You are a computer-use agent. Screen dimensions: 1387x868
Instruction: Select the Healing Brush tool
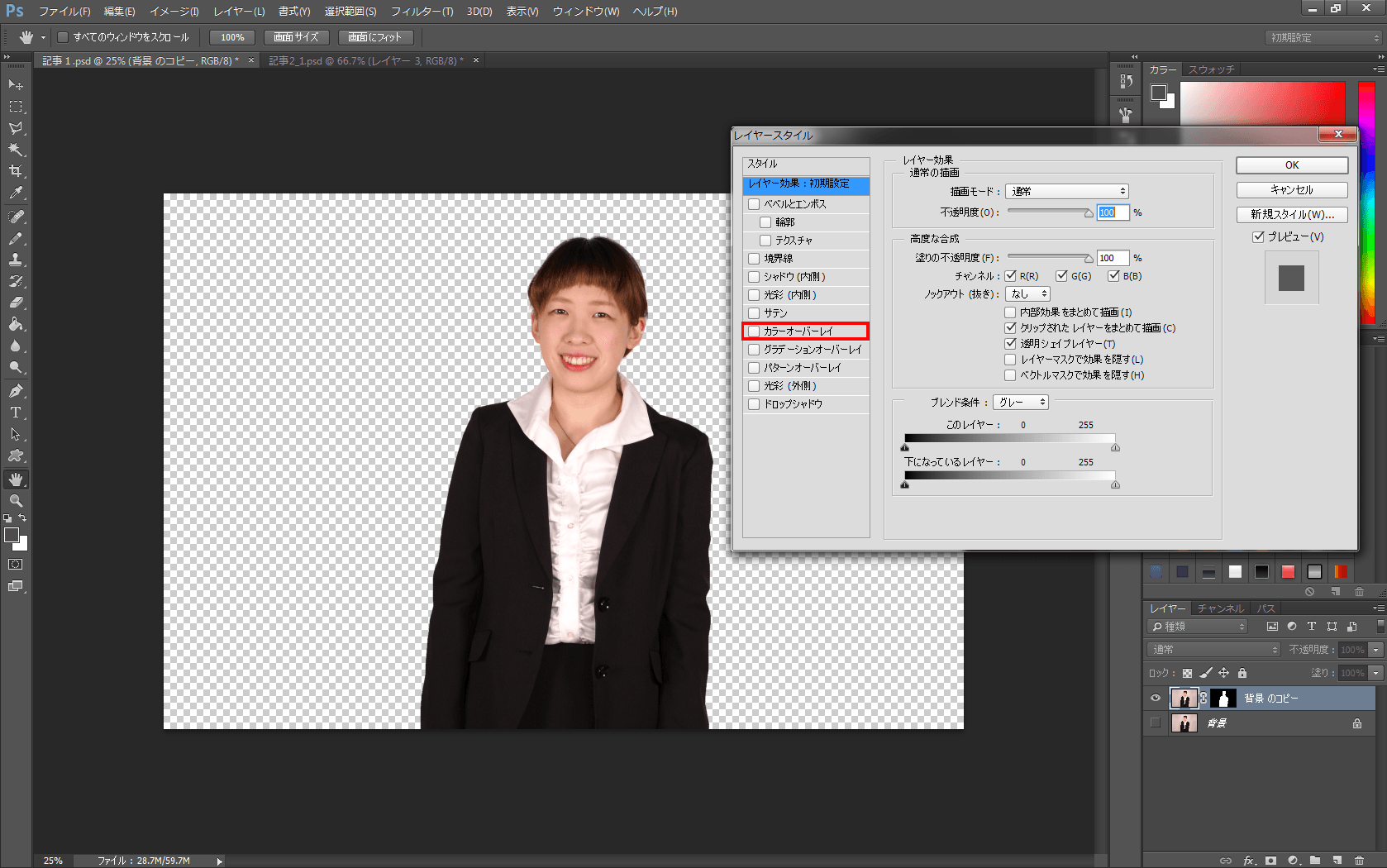(16, 217)
